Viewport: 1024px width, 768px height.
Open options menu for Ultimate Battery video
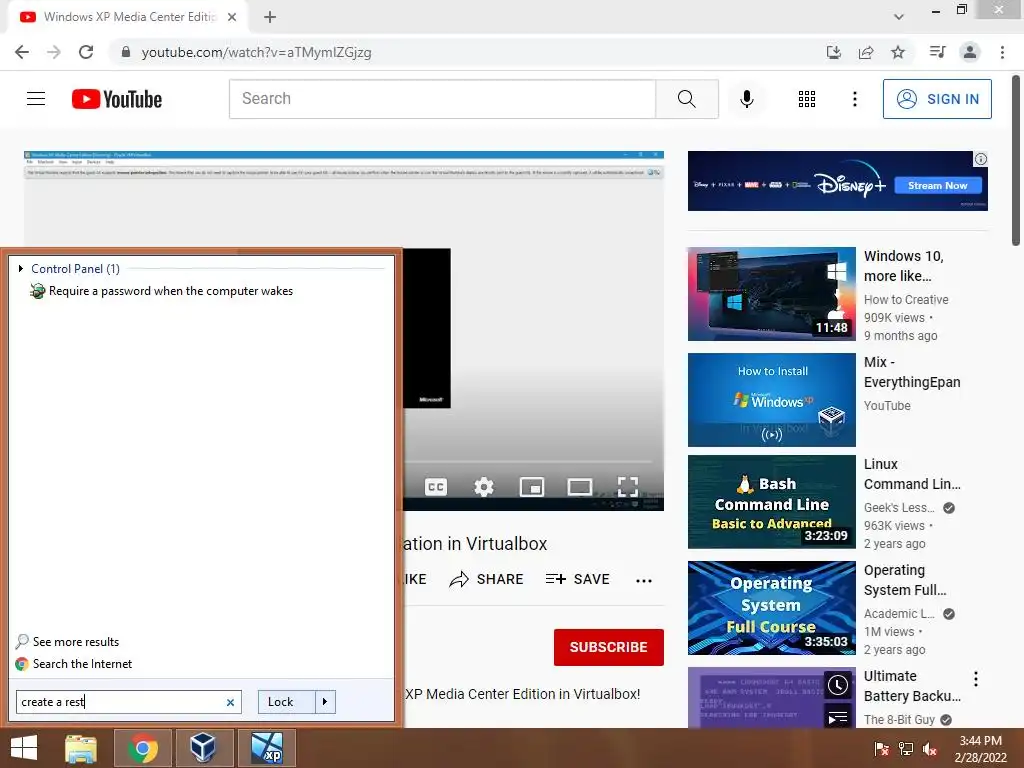click(x=976, y=679)
